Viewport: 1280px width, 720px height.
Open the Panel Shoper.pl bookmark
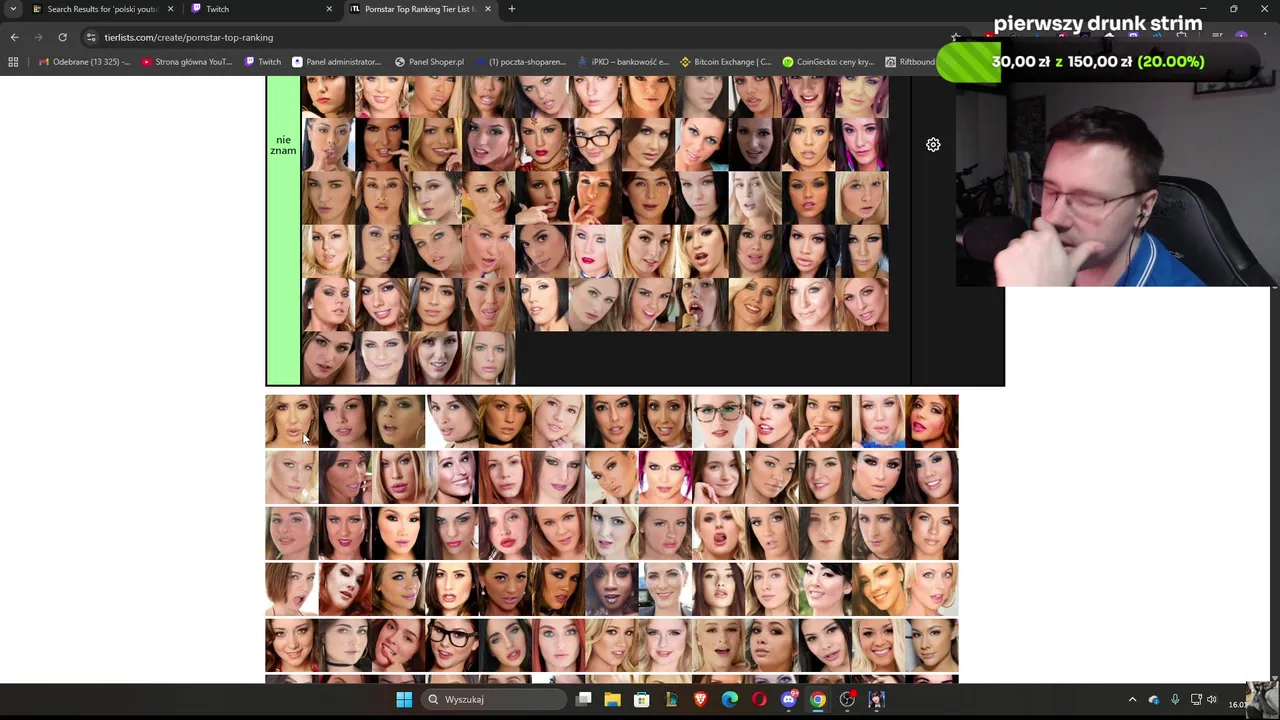430,62
